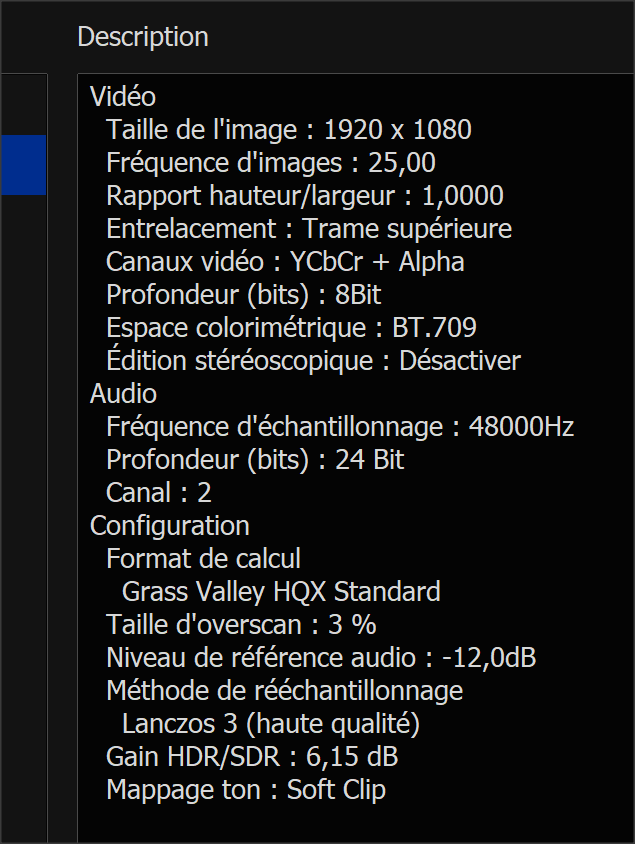Image resolution: width=635 pixels, height=844 pixels.
Task: Click the Configuration section header
Action: click(170, 526)
